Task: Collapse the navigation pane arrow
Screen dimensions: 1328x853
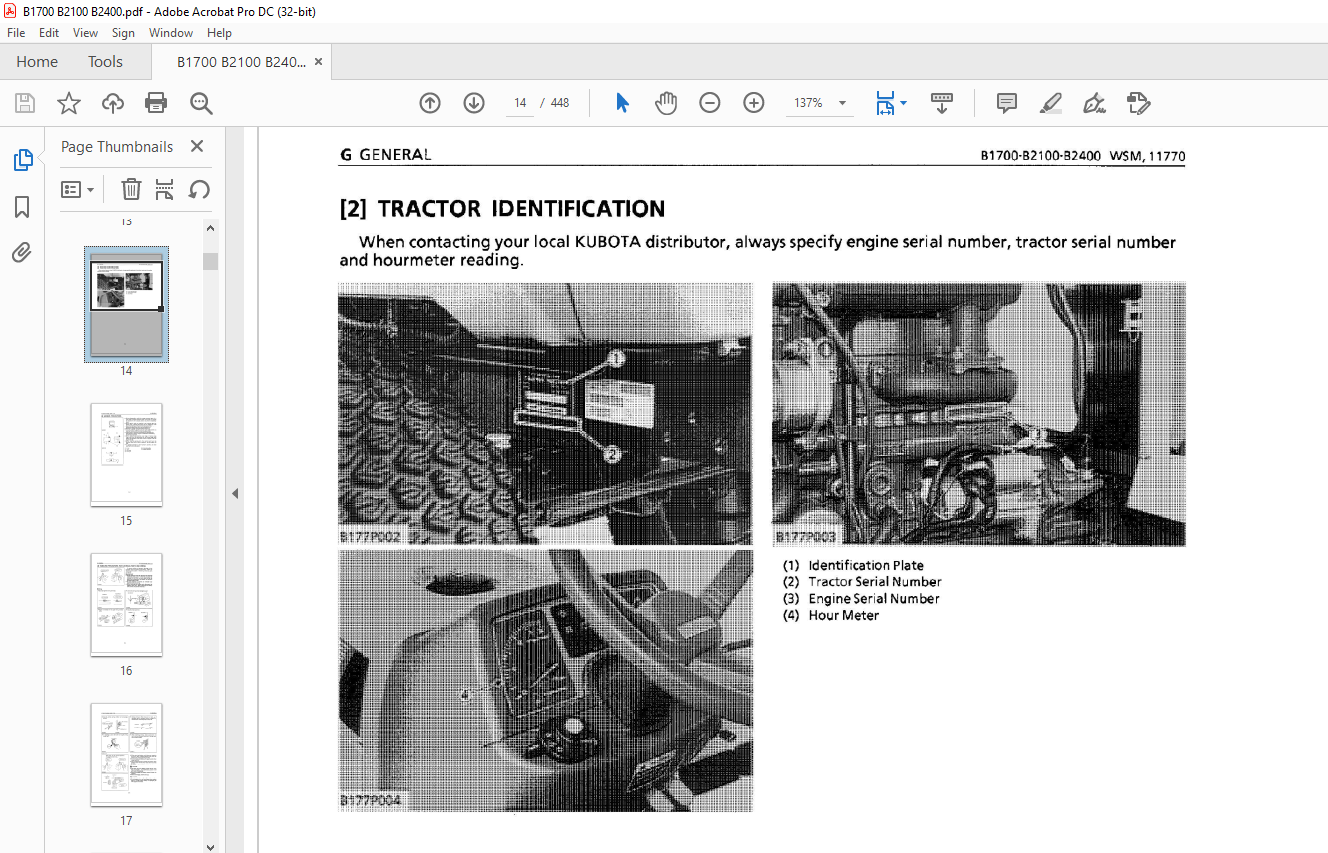Action: click(235, 493)
